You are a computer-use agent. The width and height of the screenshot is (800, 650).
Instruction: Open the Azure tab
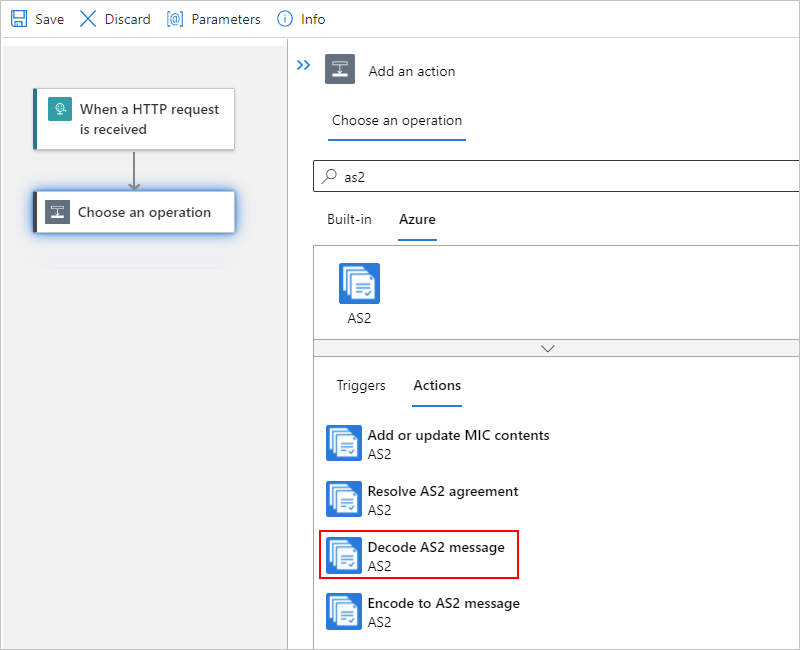(x=419, y=219)
